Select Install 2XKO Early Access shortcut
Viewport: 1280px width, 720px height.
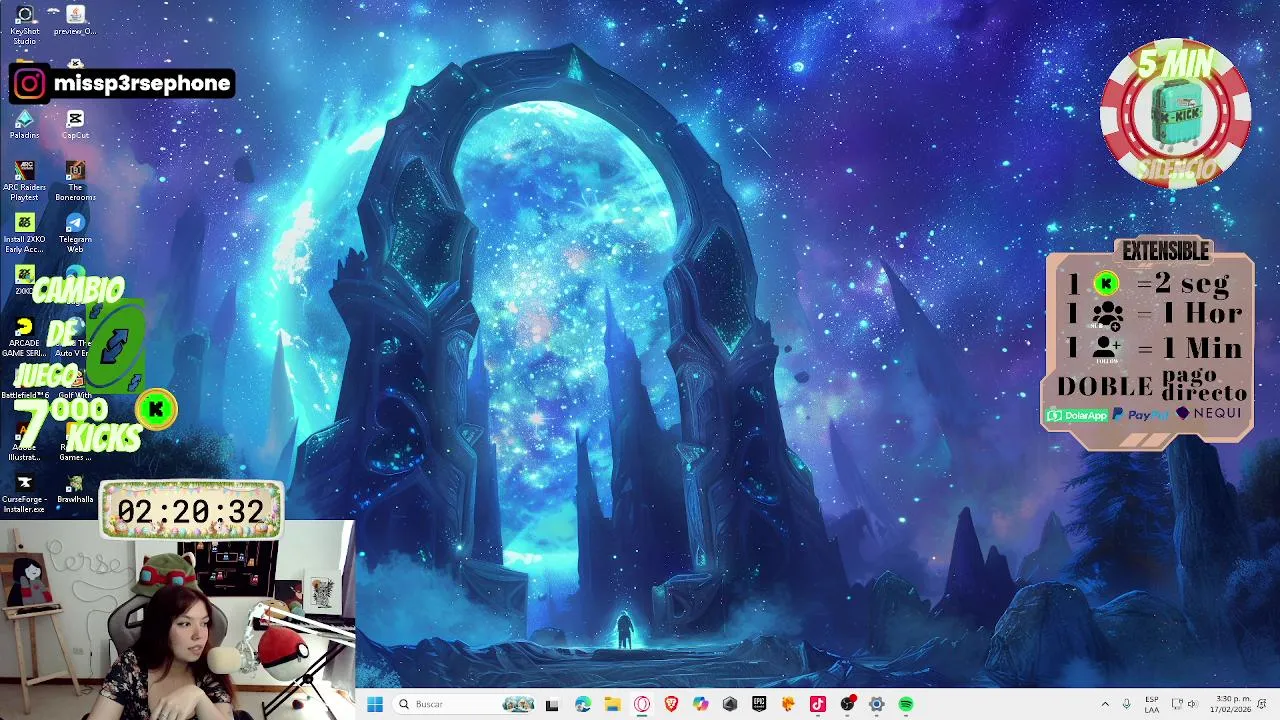(25, 233)
